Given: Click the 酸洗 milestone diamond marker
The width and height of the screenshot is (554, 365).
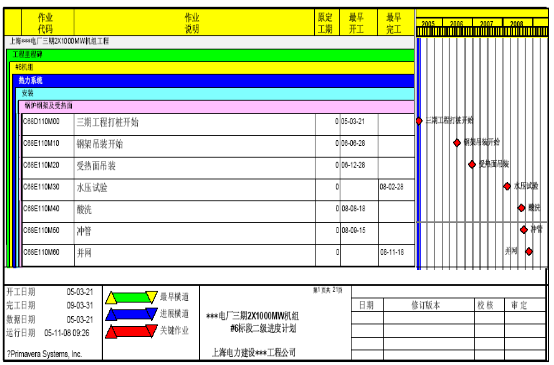Looking at the screenshot, I should click(521, 208).
